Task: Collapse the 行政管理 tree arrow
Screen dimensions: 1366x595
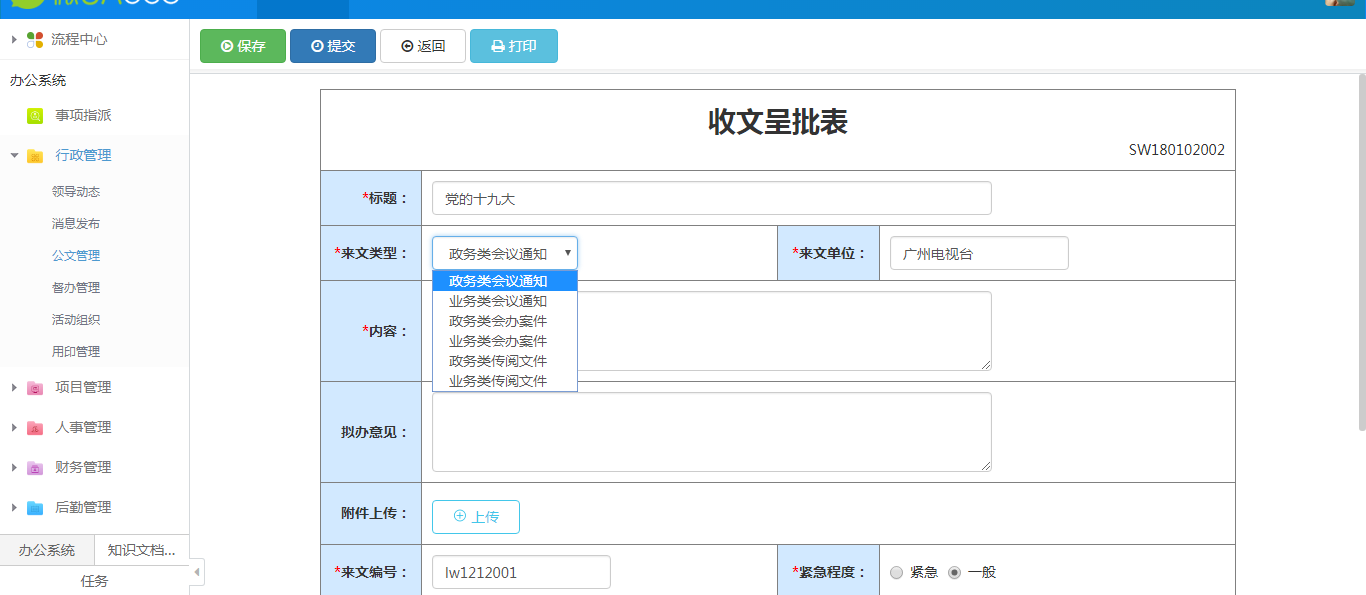Action: [14, 156]
